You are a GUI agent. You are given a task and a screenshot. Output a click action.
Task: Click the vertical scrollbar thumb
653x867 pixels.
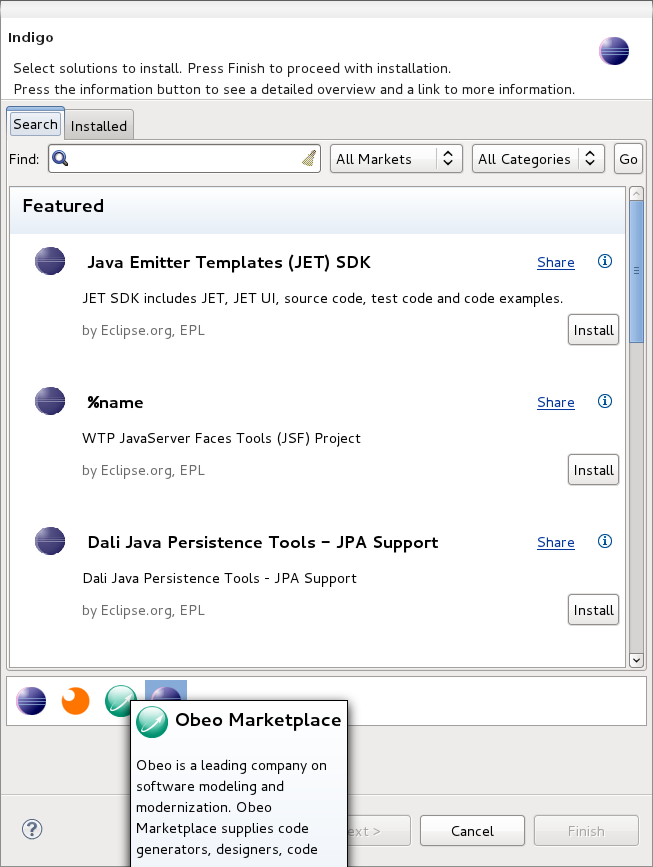(x=636, y=271)
